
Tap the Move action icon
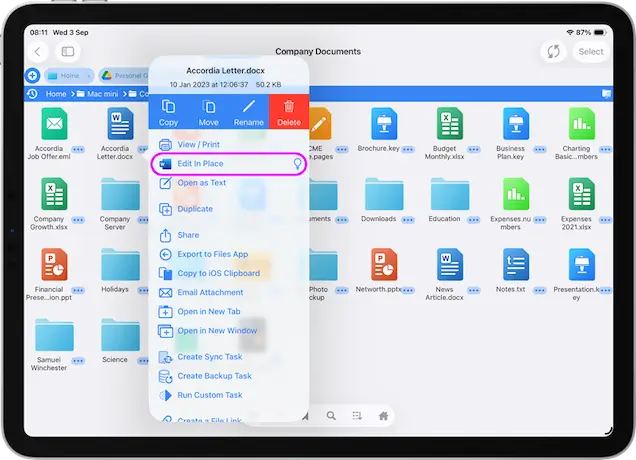[208, 108]
